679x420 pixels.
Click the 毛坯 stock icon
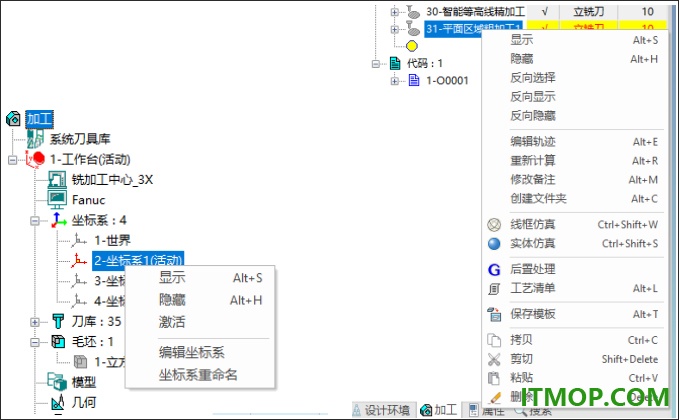pos(58,342)
